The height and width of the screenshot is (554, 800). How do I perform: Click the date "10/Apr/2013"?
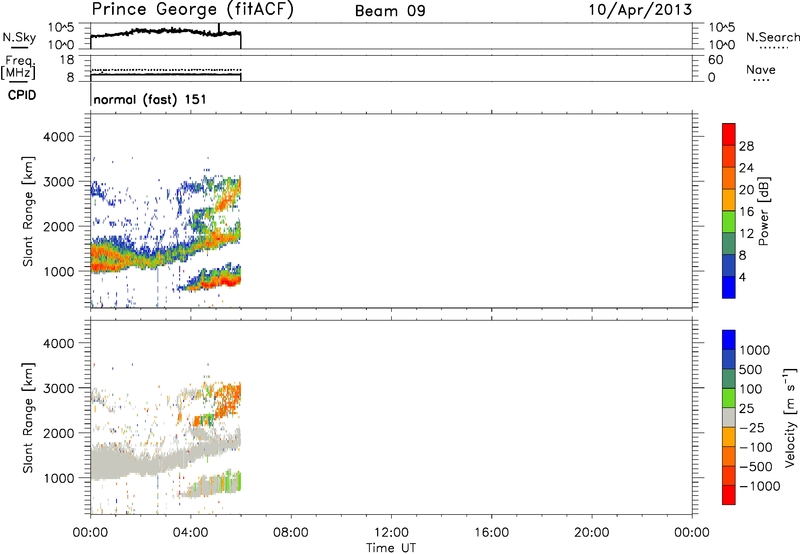(640, 10)
